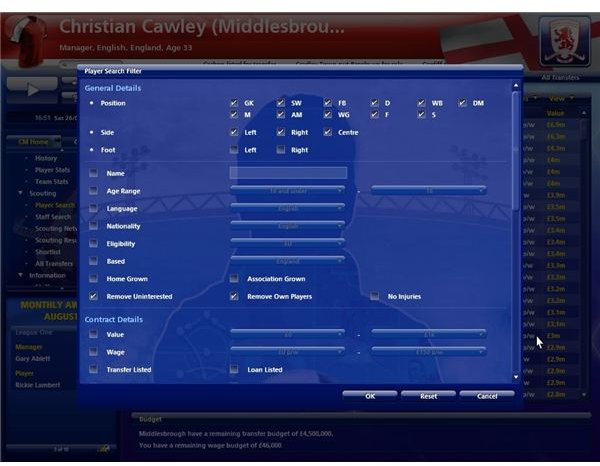Image resolution: width=600 pixels, height=466 pixels.
Task: Uncheck the Side Right checkbox
Action: point(280,132)
